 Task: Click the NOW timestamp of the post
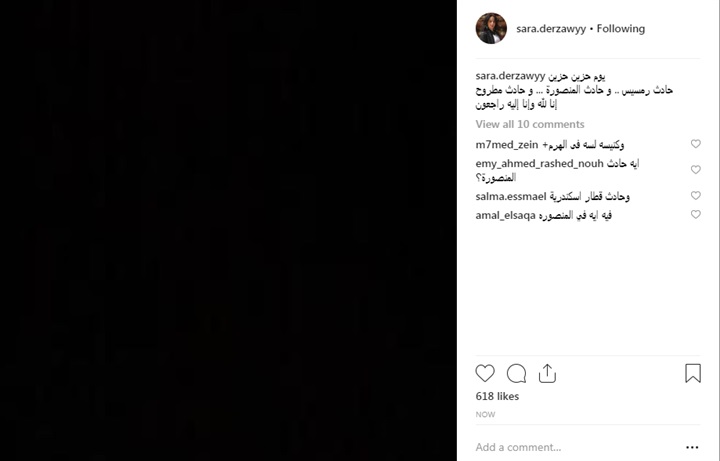[485, 415]
